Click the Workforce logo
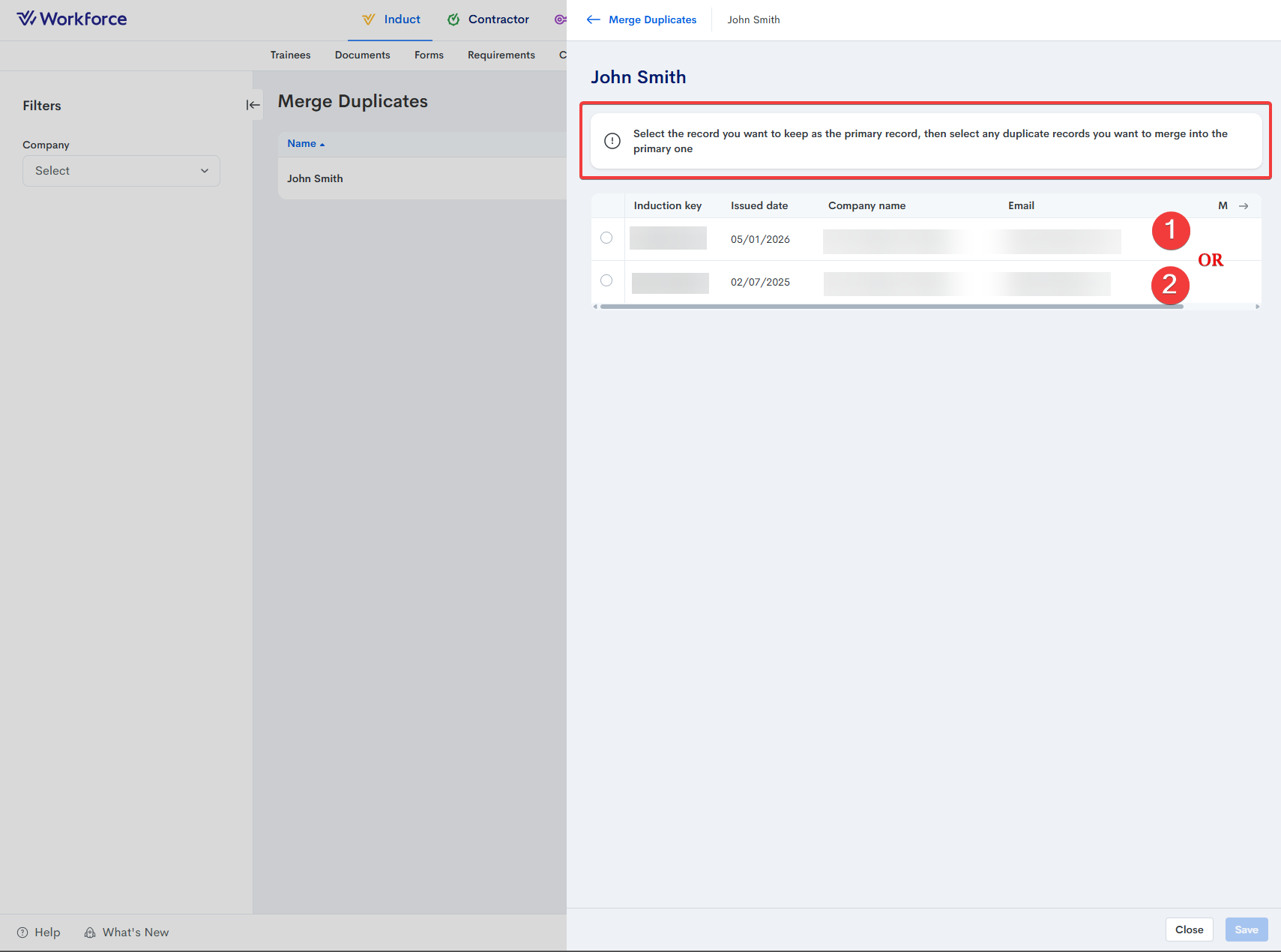The image size is (1281, 952). [x=72, y=19]
